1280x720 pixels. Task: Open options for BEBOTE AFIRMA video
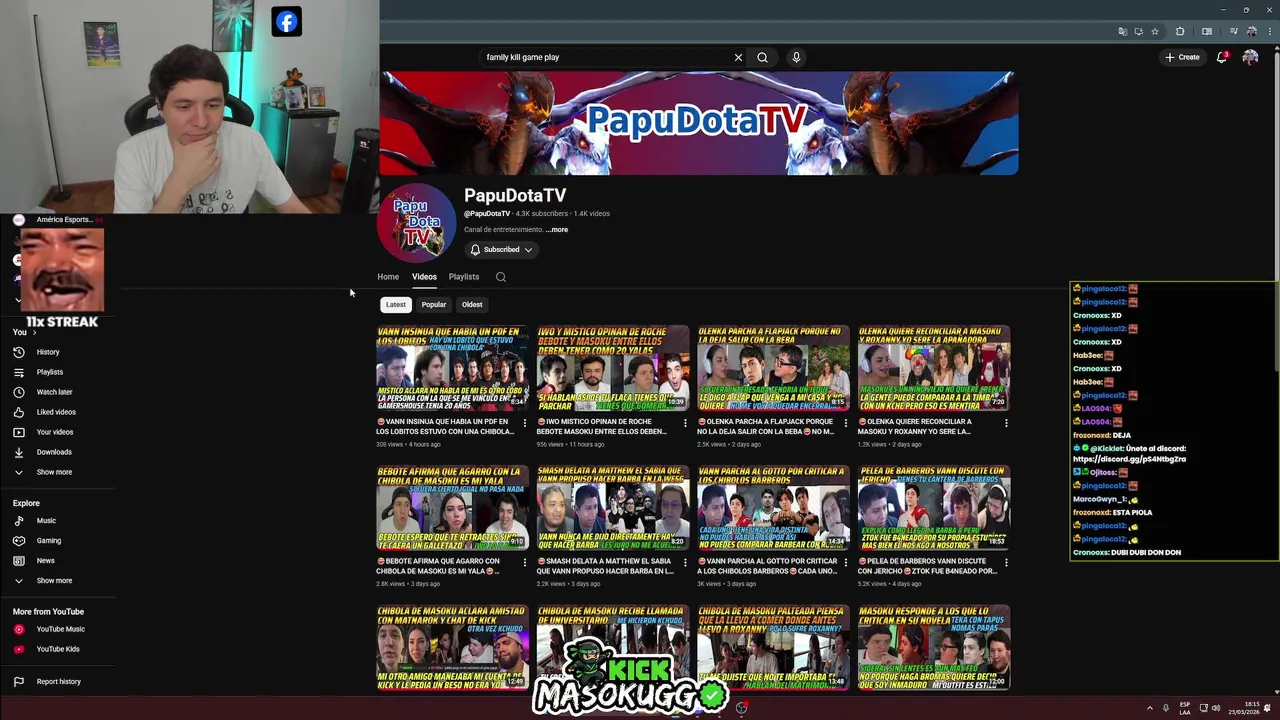[524, 563]
